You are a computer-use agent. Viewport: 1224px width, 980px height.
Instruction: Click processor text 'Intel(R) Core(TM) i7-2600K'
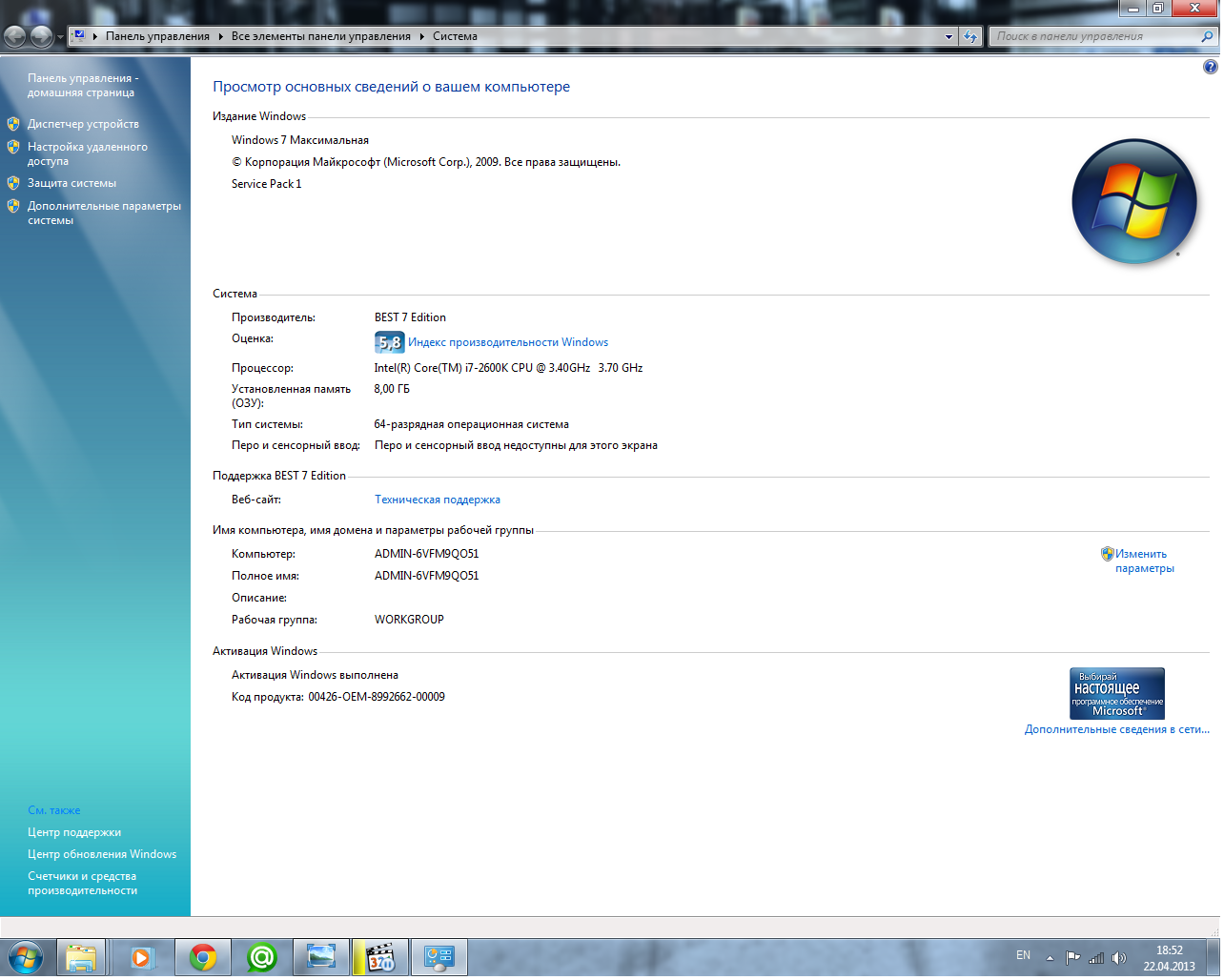click(x=441, y=369)
